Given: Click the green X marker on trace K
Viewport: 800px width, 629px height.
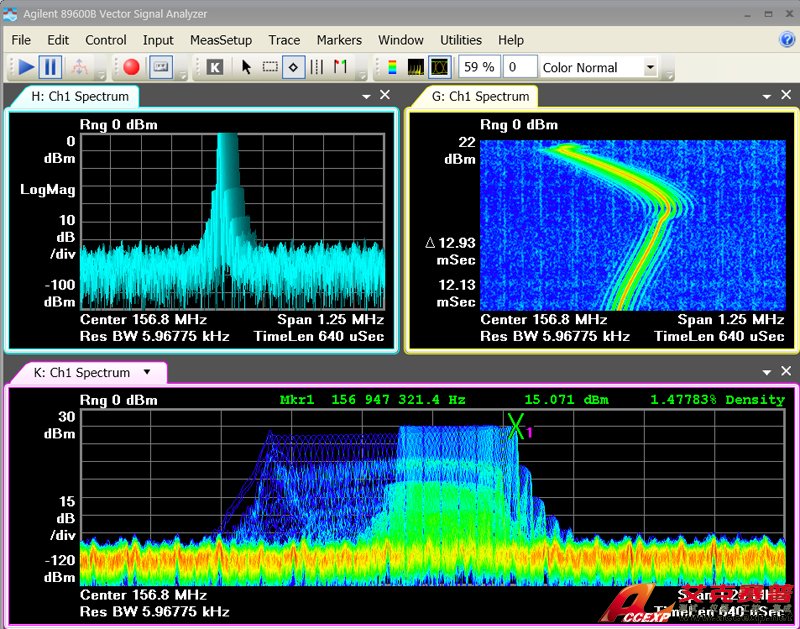Looking at the screenshot, I should coord(515,426).
